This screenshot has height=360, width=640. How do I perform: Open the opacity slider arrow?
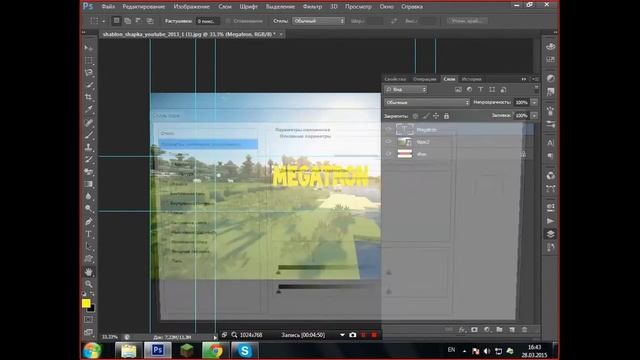click(534, 102)
